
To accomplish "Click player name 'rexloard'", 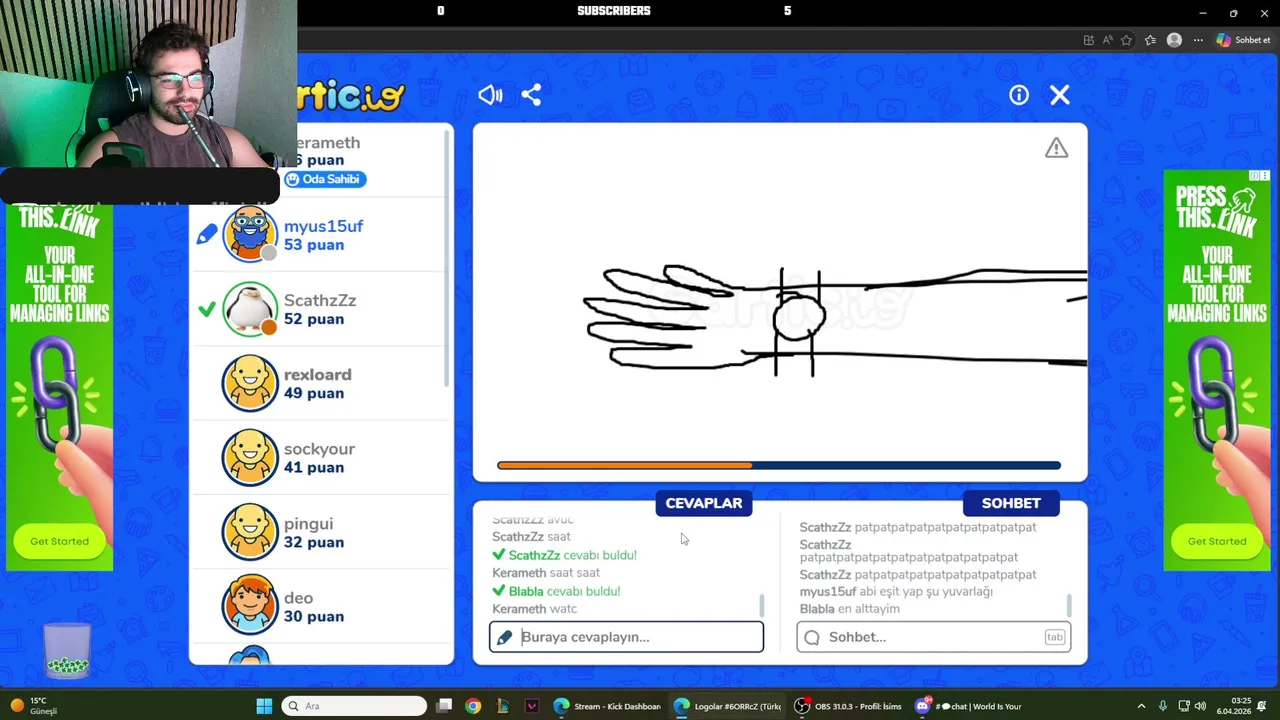I will tap(317, 374).
